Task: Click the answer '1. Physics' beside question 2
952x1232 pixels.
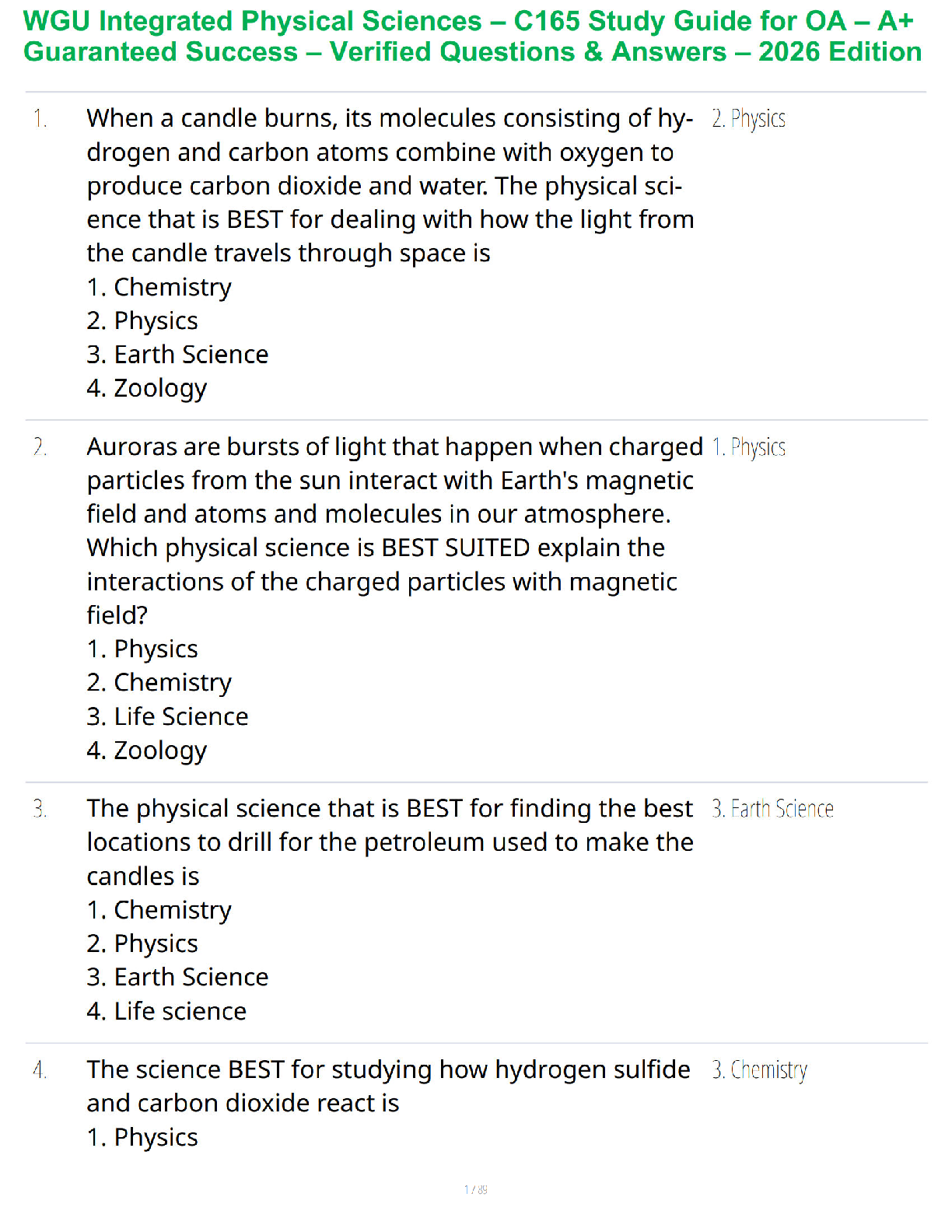Action: coord(748,447)
